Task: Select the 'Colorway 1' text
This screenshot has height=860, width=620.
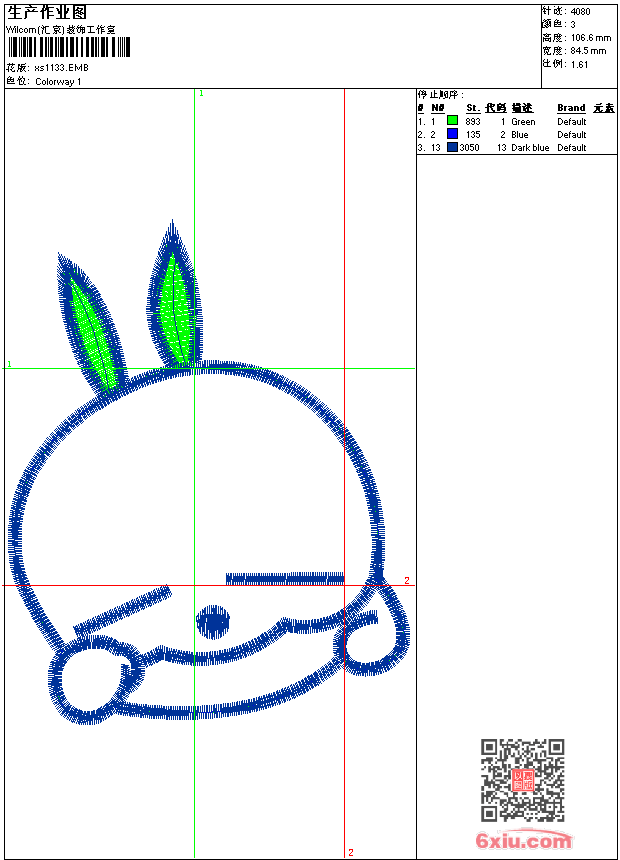Action: (58, 82)
